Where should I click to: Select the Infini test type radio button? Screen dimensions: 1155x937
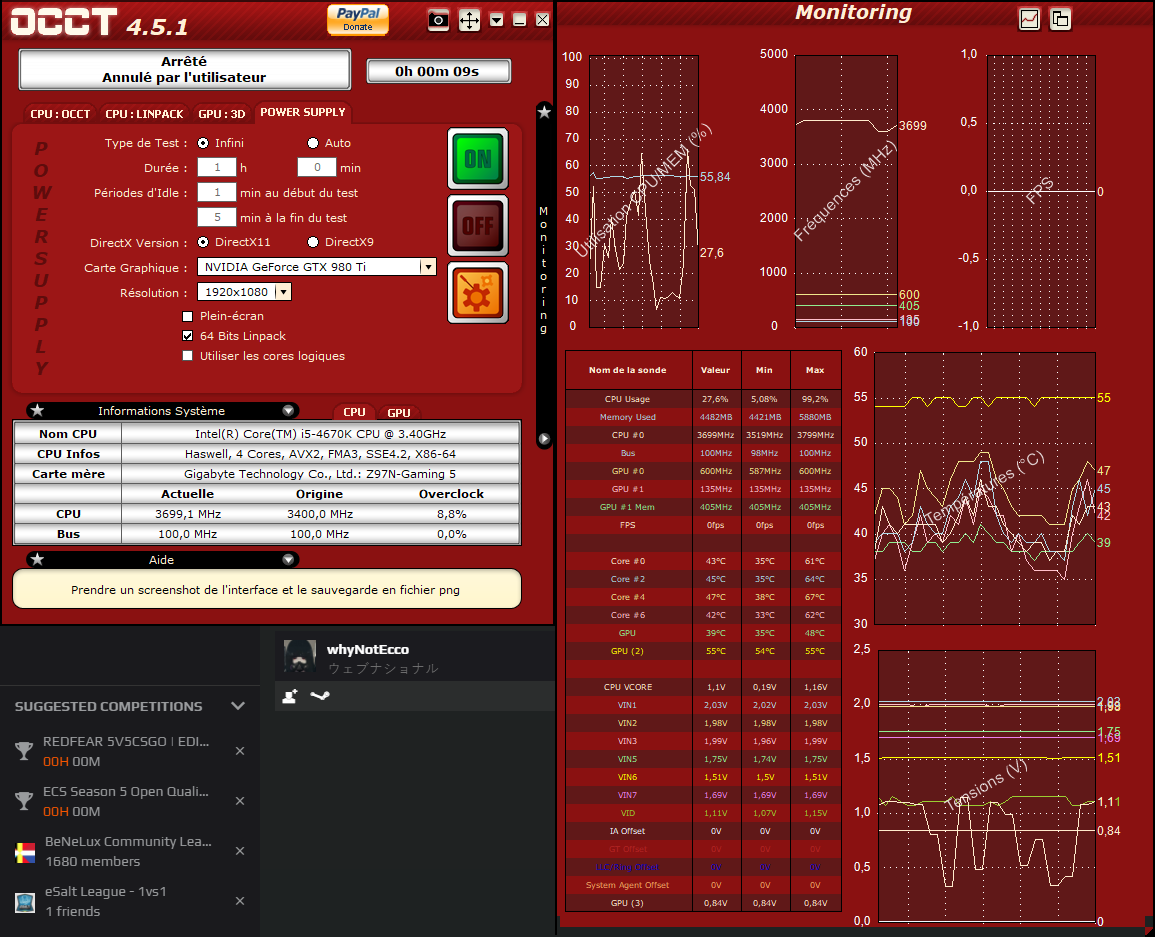coord(203,143)
